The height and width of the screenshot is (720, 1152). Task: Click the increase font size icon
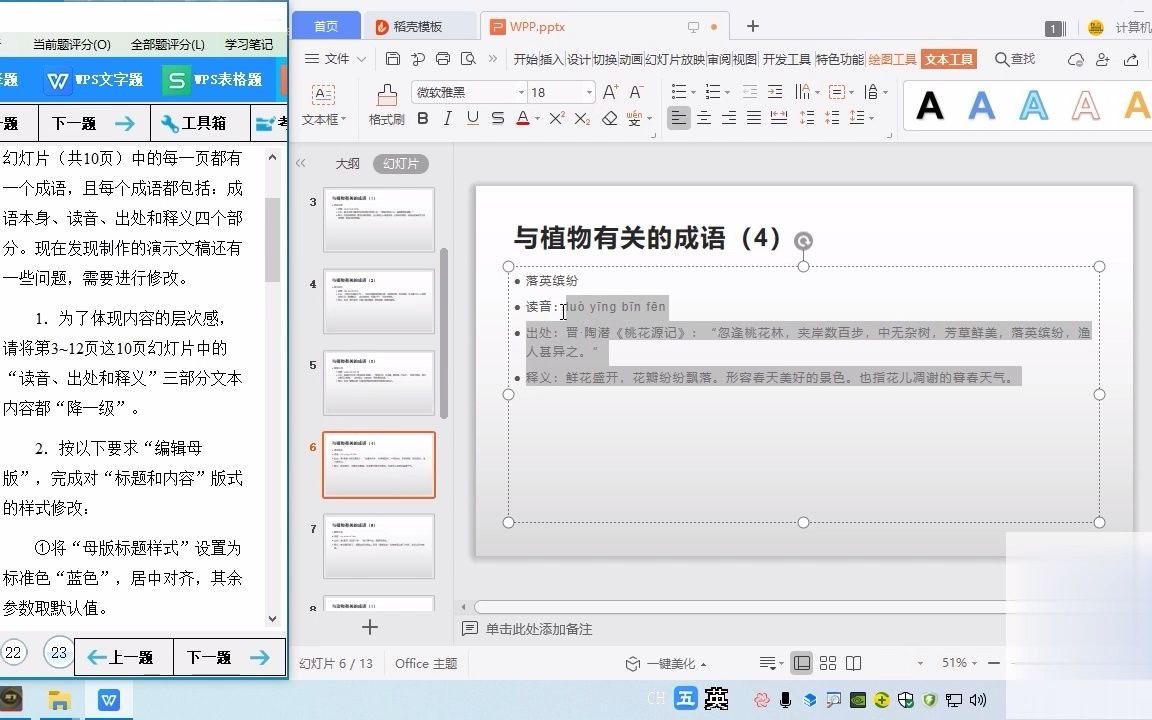tap(609, 91)
